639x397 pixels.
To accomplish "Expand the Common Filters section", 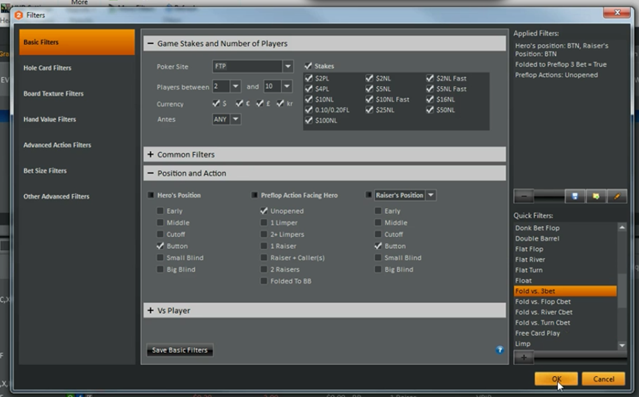I will (x=151, y=154).
